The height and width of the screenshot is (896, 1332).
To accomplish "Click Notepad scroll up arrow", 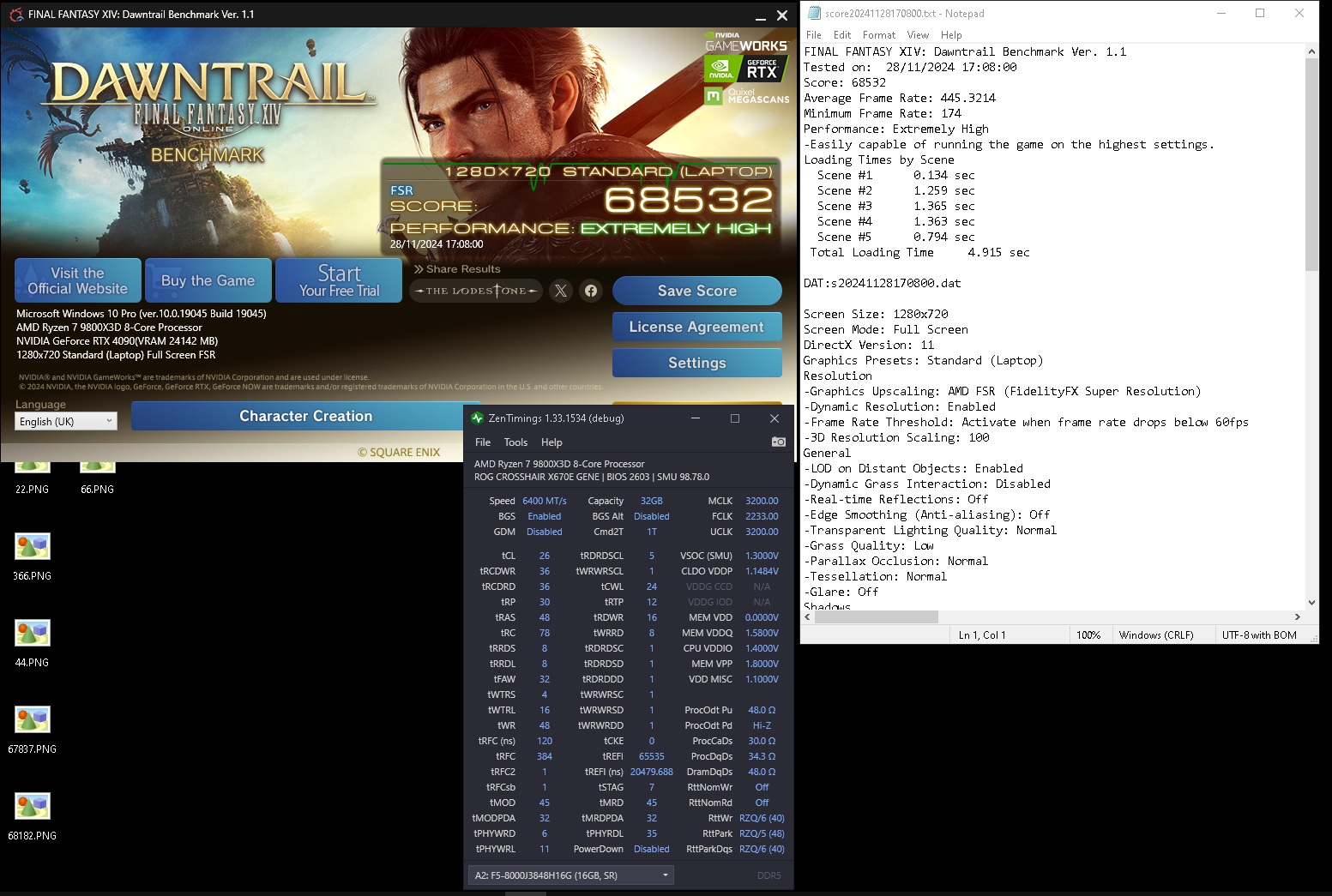I will (1311, 51).
